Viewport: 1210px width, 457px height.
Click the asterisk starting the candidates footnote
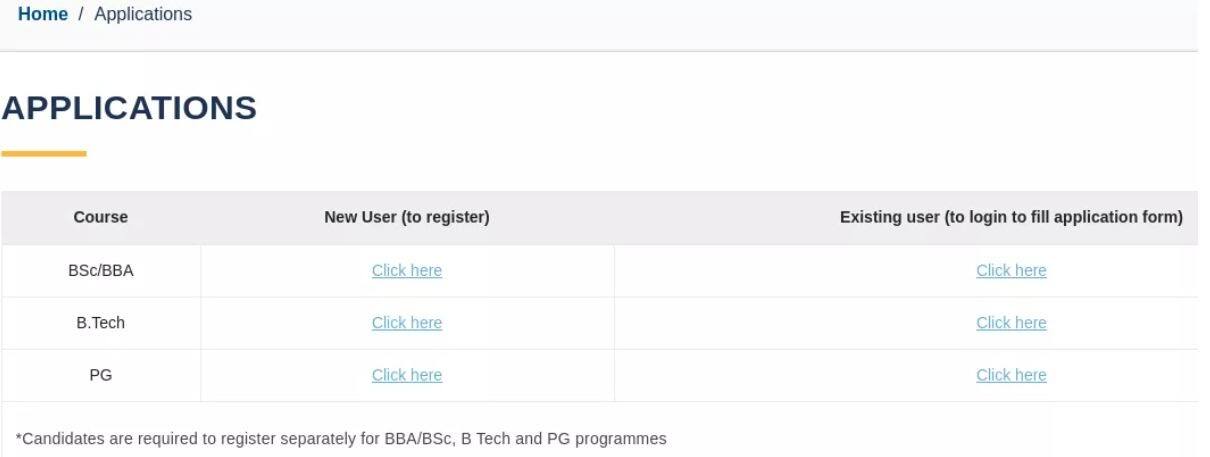18,437
